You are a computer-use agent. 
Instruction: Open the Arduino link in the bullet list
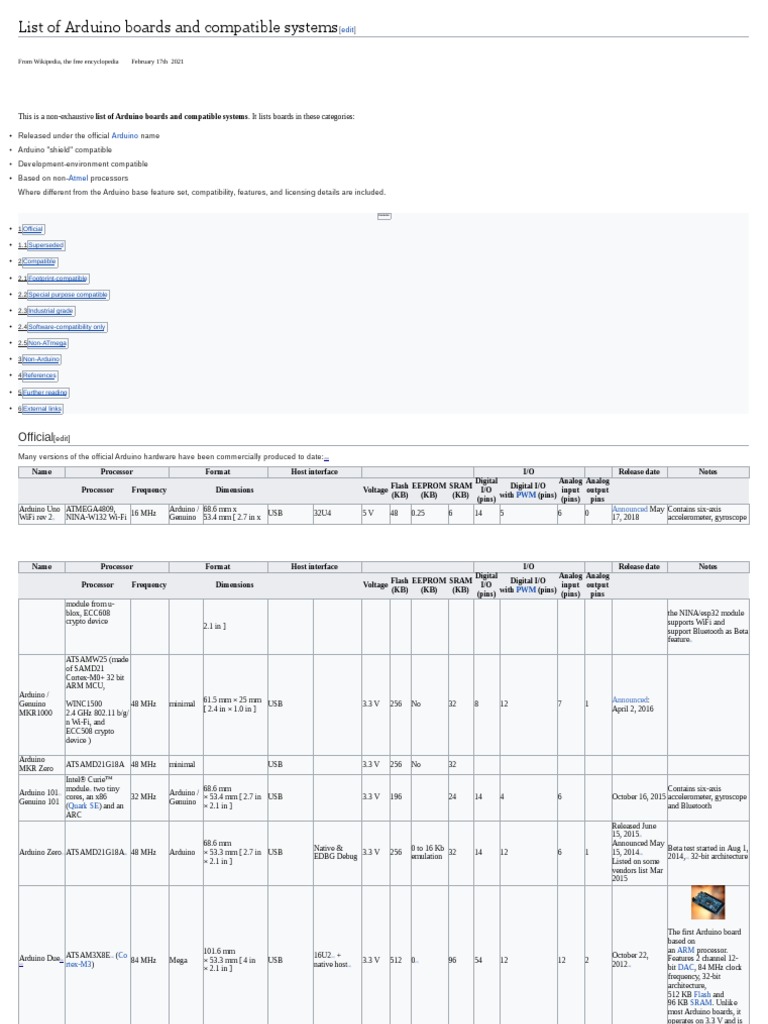pos(125,136)
